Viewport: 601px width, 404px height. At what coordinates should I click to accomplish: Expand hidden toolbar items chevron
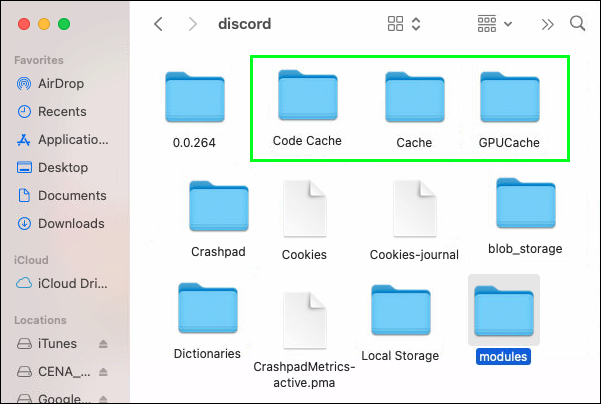pyautogui.click(x=547, y=23)
